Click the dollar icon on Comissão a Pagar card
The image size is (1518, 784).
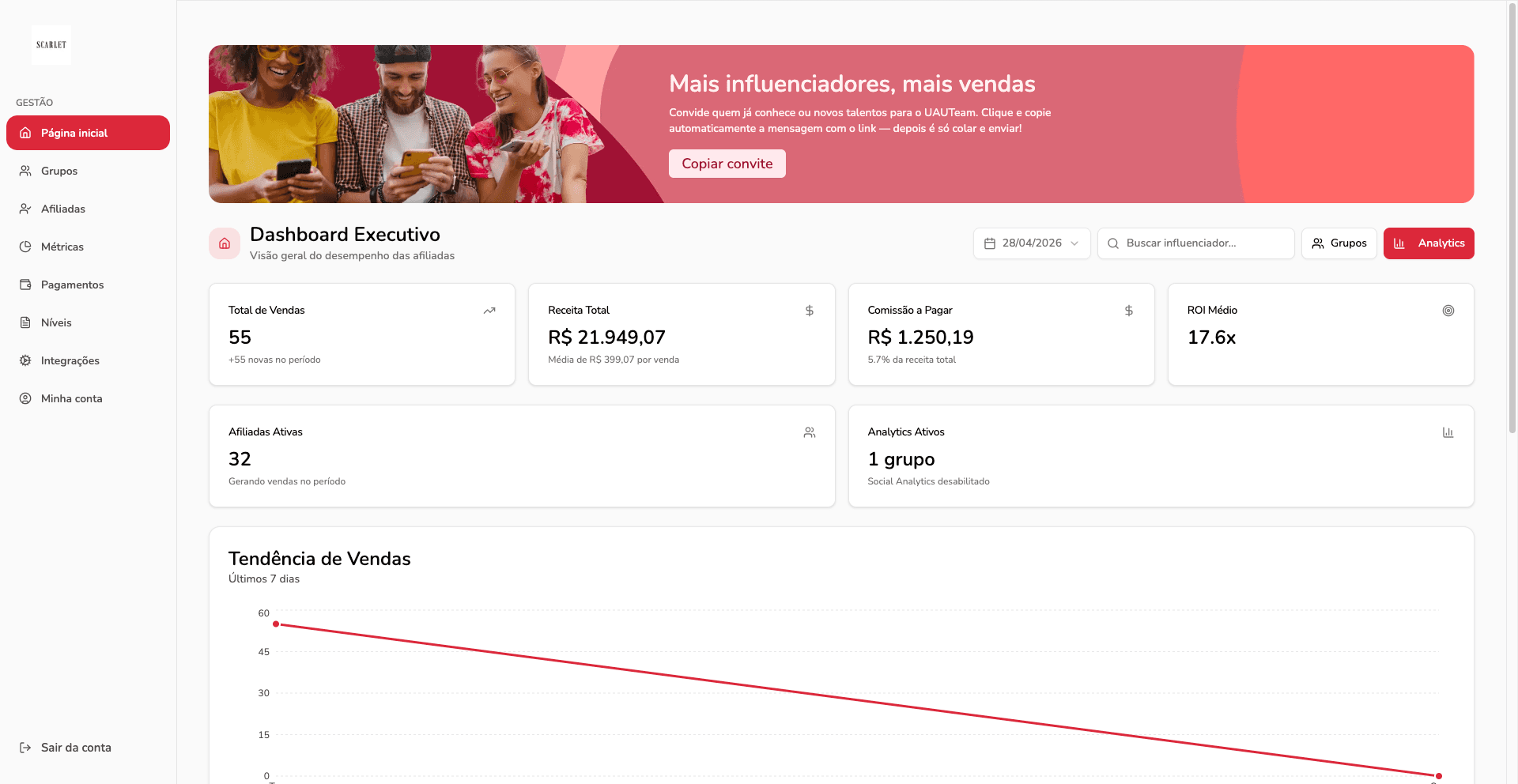[x=1128, y=311]
